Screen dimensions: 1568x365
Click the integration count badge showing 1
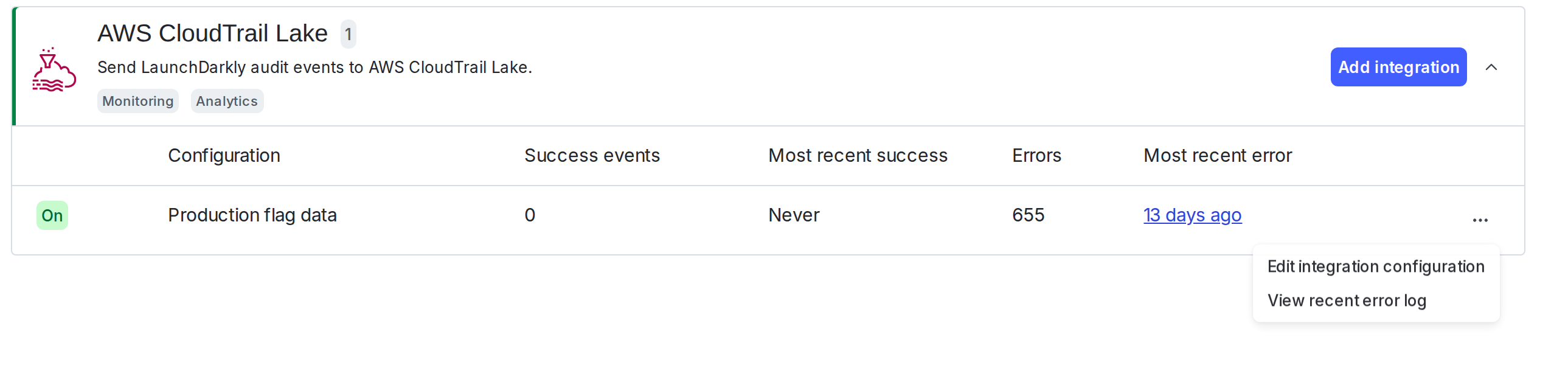tap(349, 35)
